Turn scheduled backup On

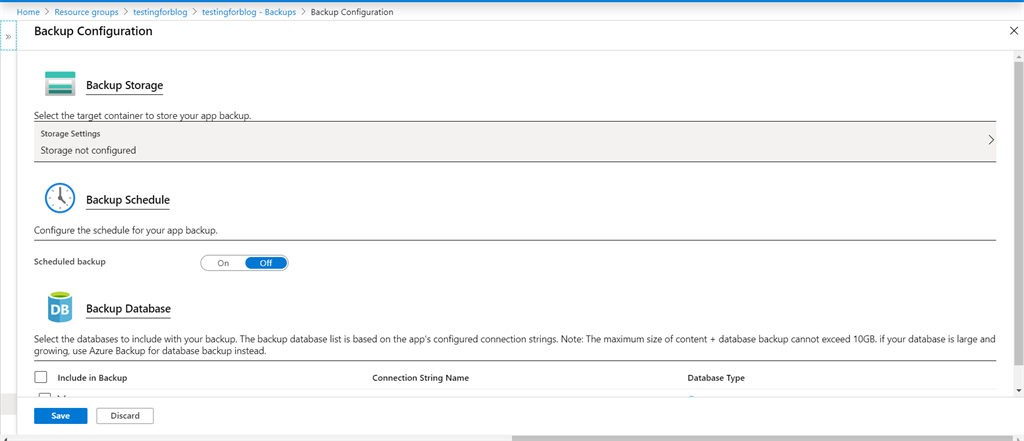(x=223, y=263)
